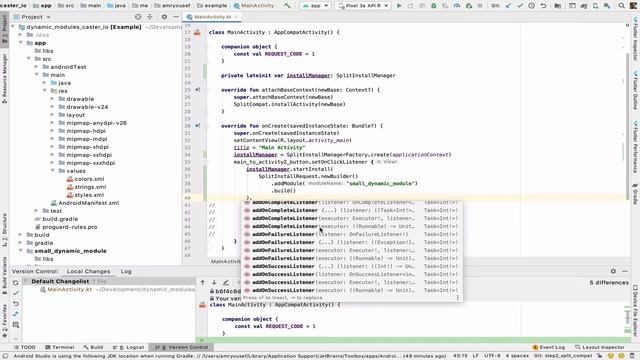
Task: Collapse the Default Changelist node
Action: (x=26, y=281)
